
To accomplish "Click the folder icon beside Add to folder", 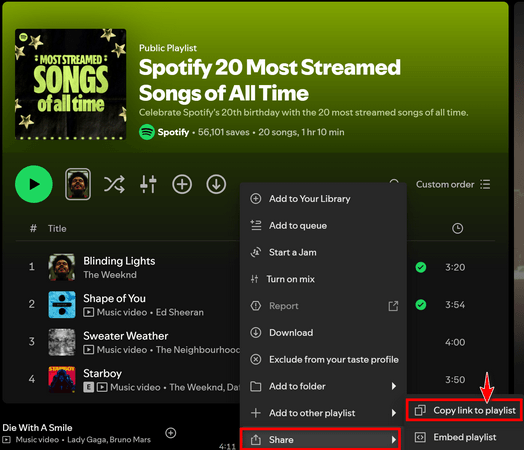I will [x=256, y=386].
